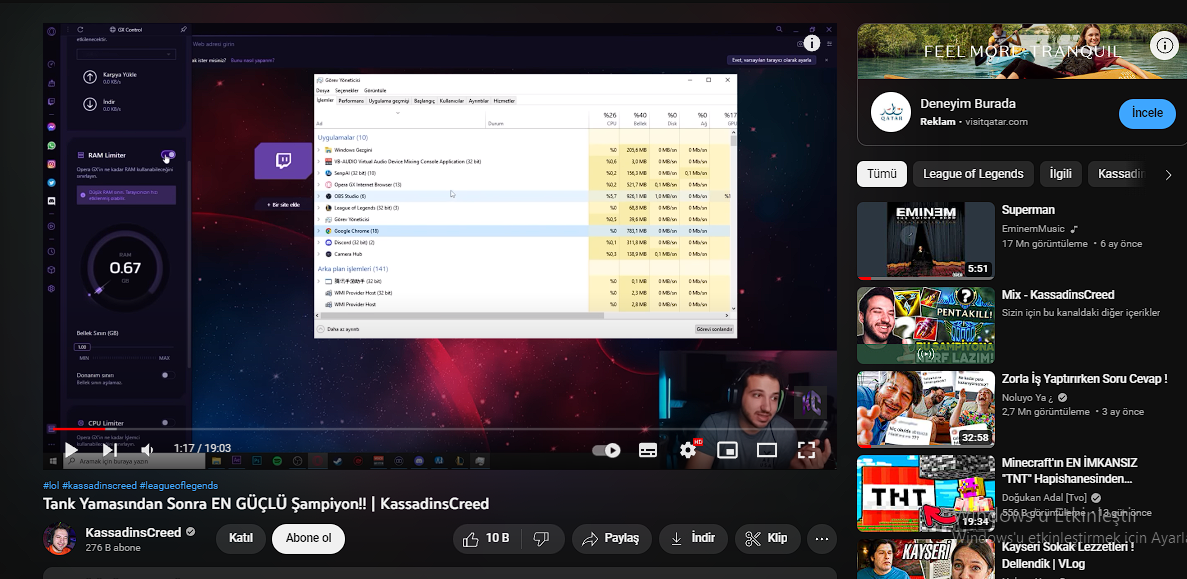Click the Katıl membership button
This screenshot has width=1187, height=579.
point(241,538)
